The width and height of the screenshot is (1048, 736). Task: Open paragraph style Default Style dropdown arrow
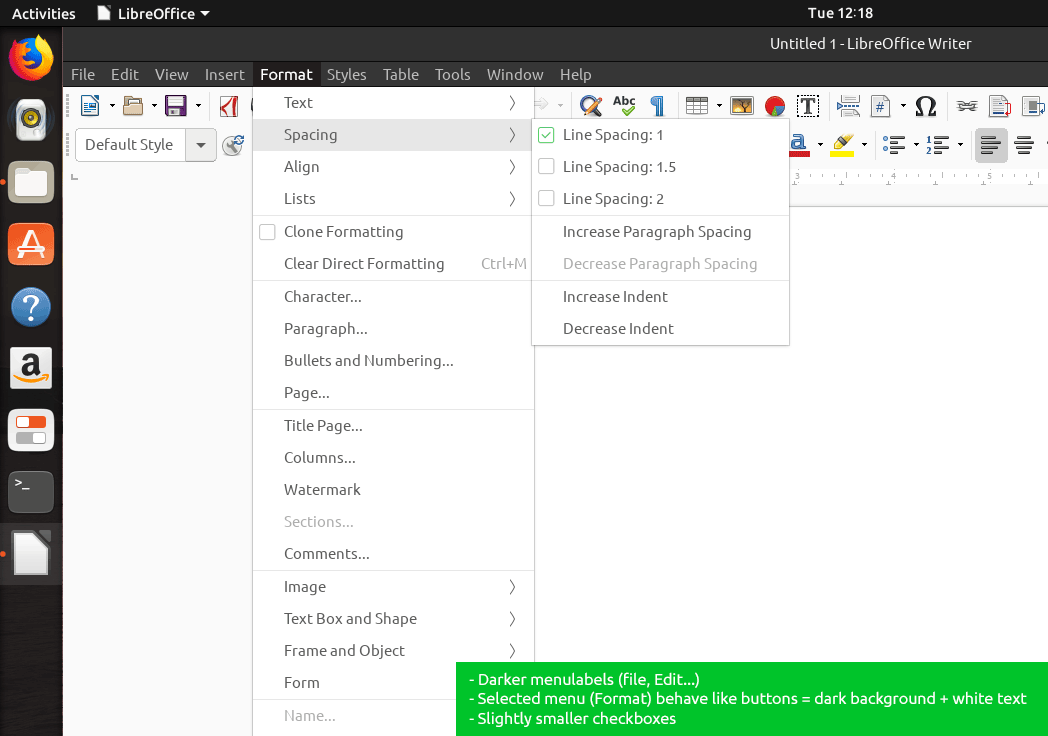[201, 145]
